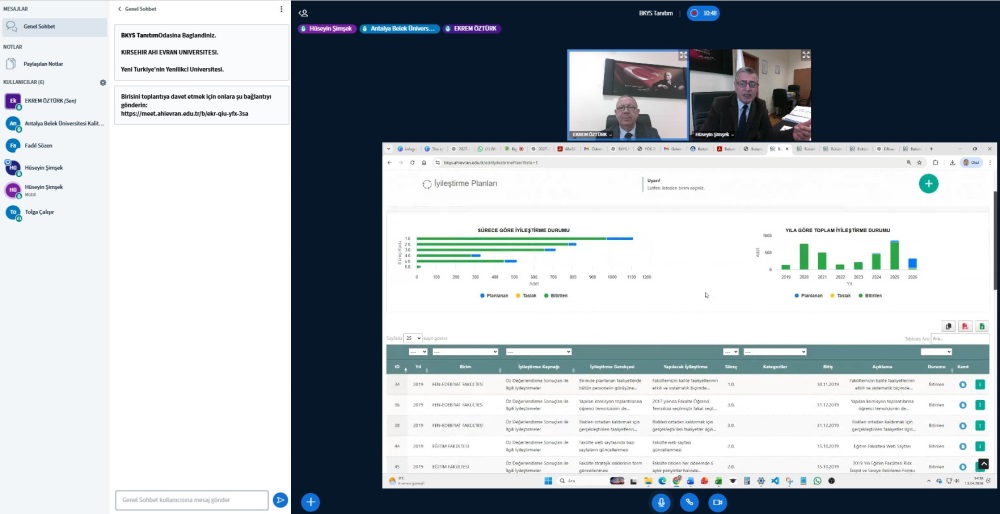Click the audio phone button in meeting bar
Image resolution: width=1000 pixels, height=514 pixels.
coord(689,502)
